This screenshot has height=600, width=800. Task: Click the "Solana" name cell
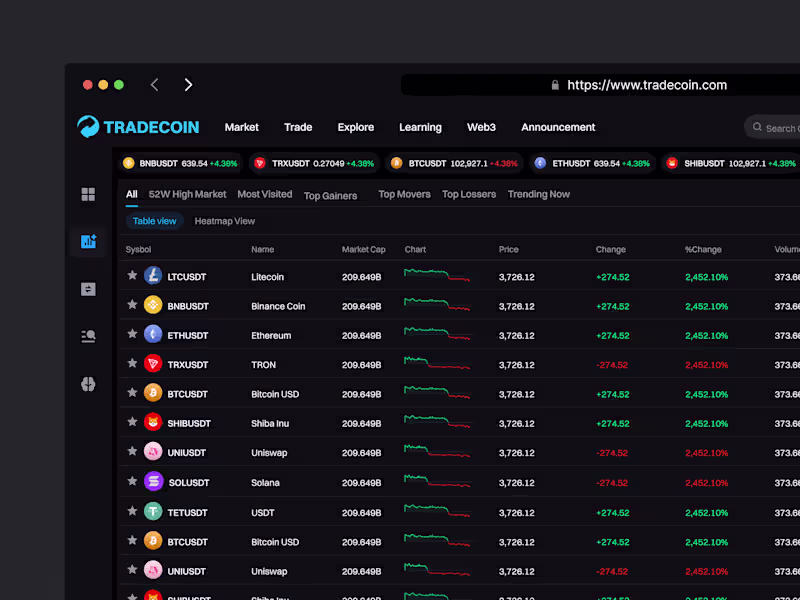[x=265, y=483]
